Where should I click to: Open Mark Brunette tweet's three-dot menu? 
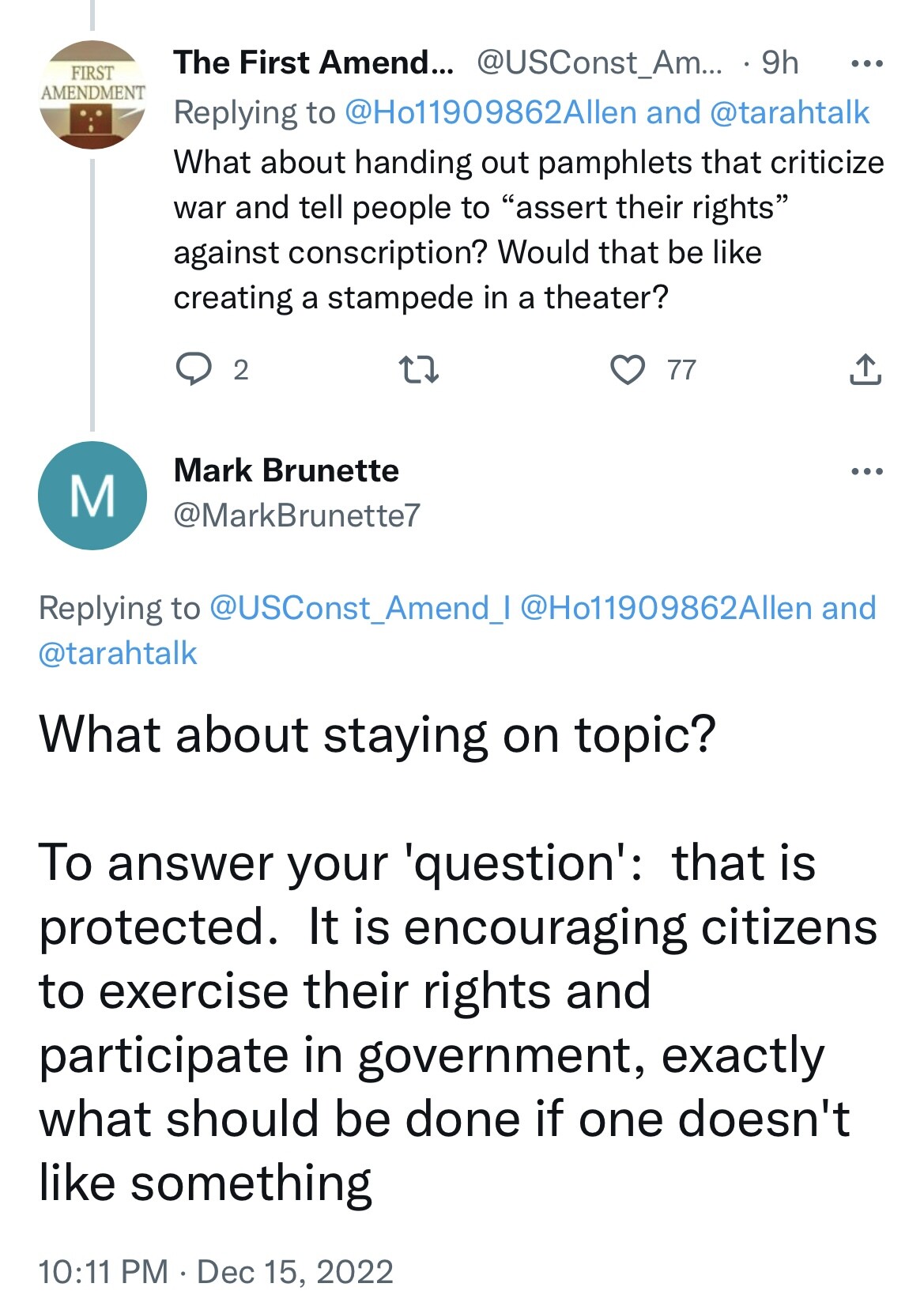pos(866,472)
